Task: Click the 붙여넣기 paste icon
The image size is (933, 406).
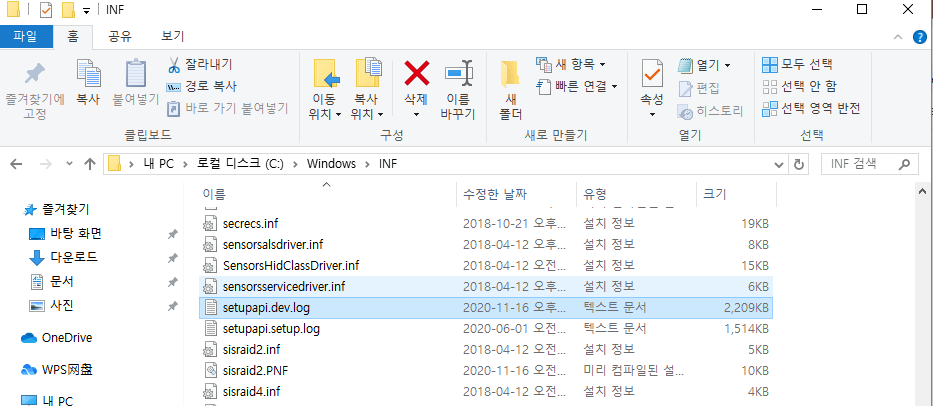Action: coord(136,74)
